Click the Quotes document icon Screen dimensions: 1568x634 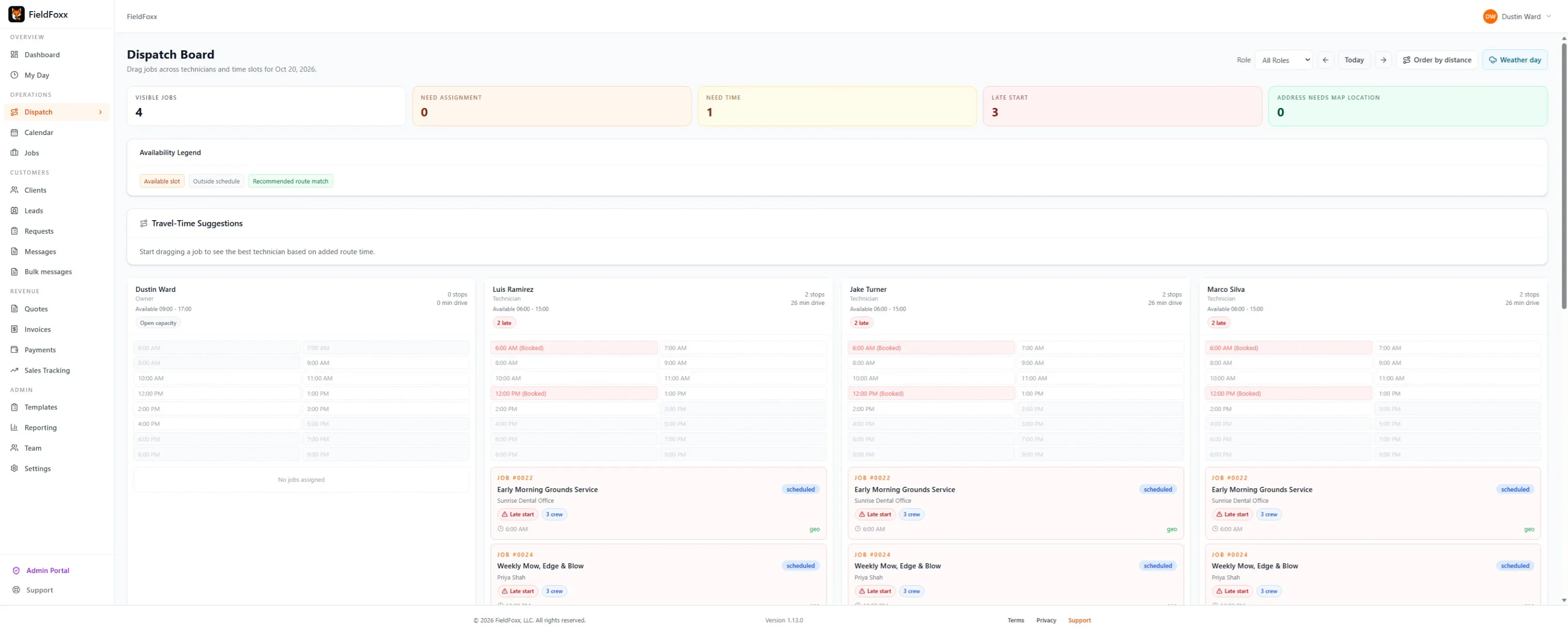[15, 309]
